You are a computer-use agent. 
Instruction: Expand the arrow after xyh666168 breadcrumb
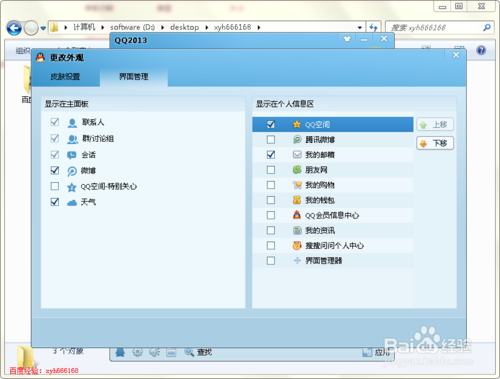[x=259, y=28]
